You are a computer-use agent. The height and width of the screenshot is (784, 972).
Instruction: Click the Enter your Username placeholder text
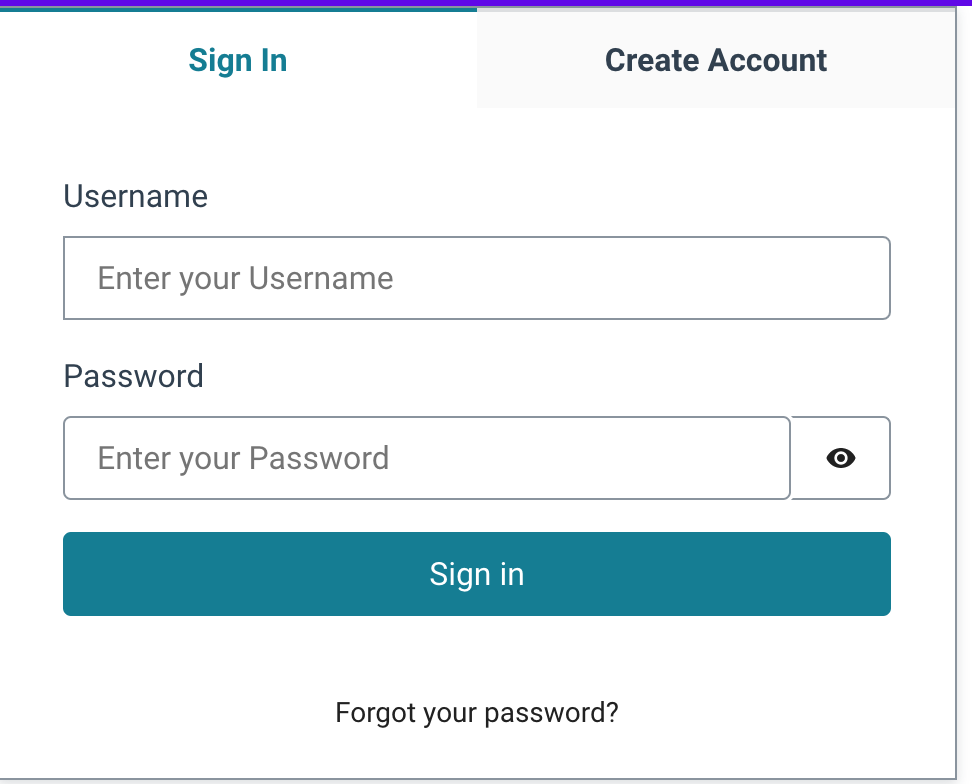click(245, 278)
